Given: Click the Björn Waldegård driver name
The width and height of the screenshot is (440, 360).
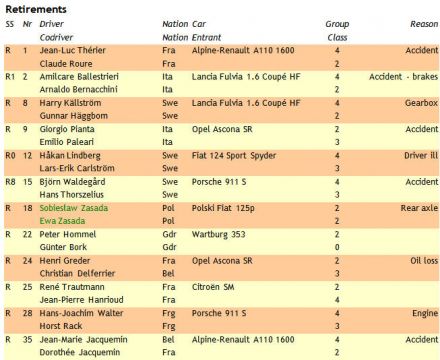Looking at the screenshot, I should 72,182.
